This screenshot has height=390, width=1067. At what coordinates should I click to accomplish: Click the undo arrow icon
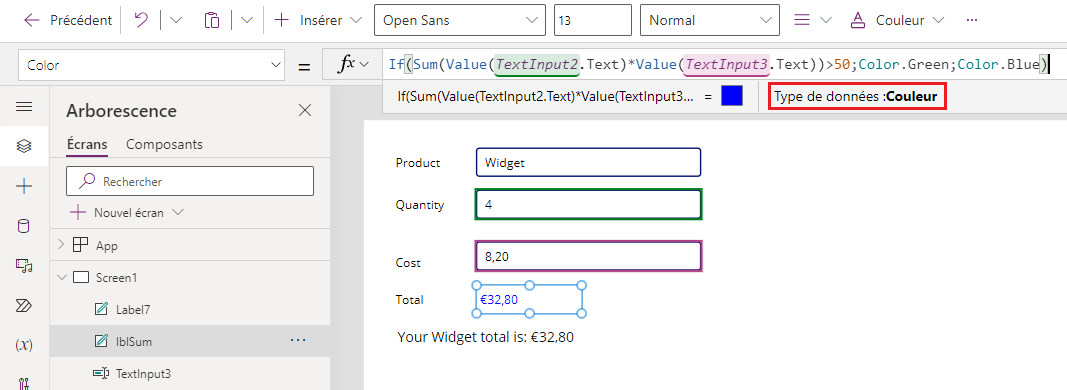(x=141, y=20)
